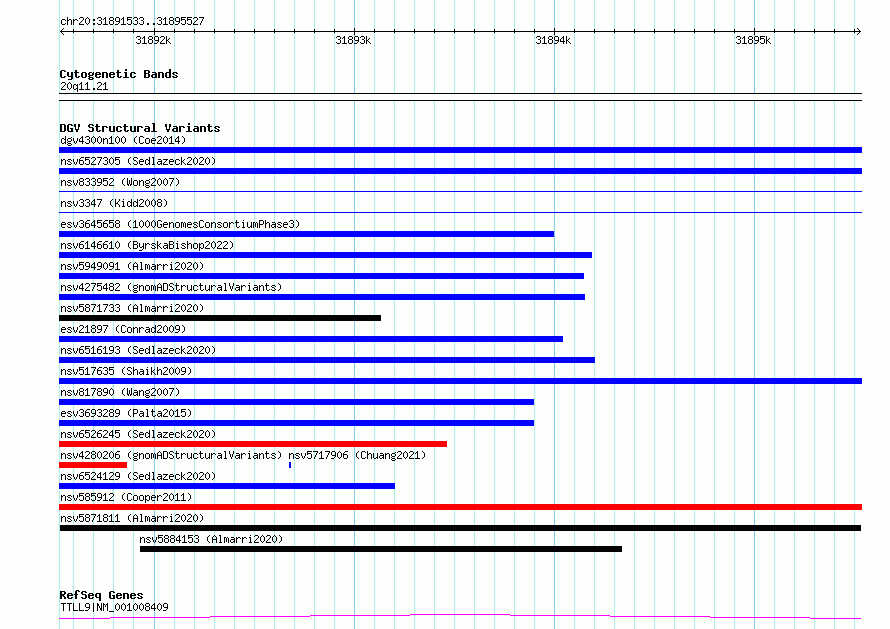Open the nsv5871811 (Almarri2020) label
This screenshot has width=890, height=629.
point(132,518)
